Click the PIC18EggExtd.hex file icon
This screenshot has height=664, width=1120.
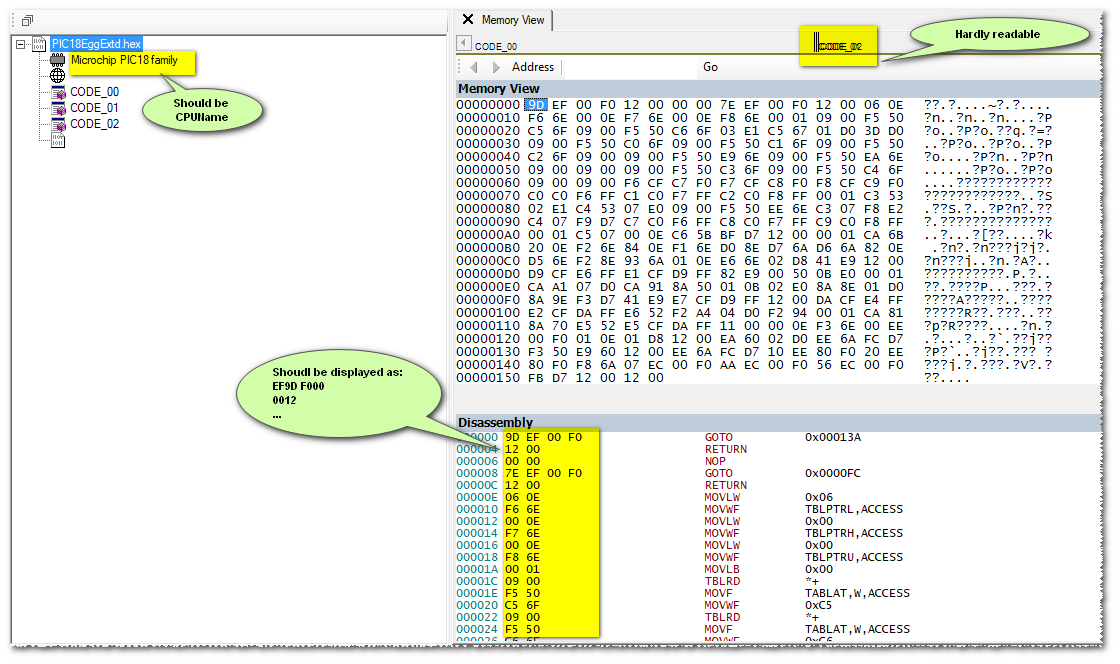coord(39,44)
